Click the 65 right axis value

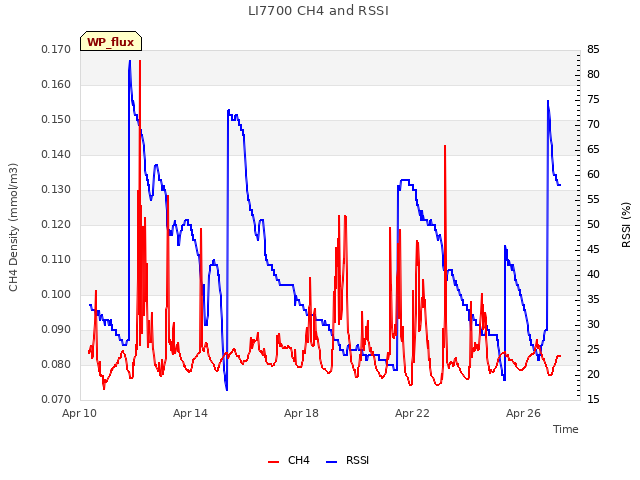[x=593, y=149]
